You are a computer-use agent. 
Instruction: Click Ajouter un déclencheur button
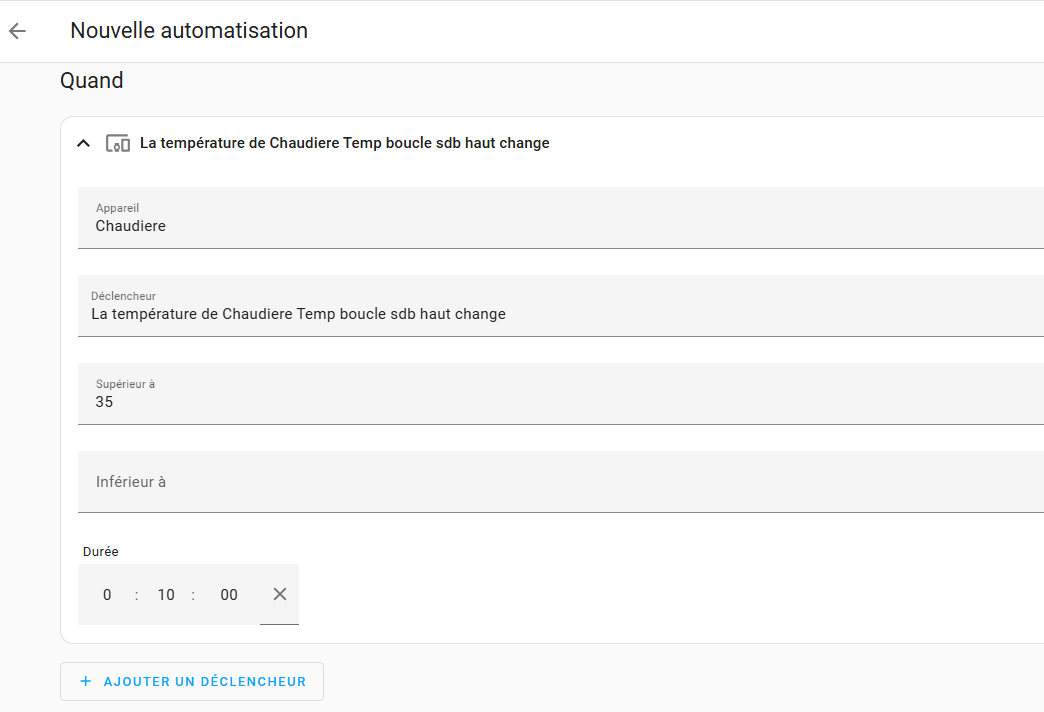[x=192, y=681]
